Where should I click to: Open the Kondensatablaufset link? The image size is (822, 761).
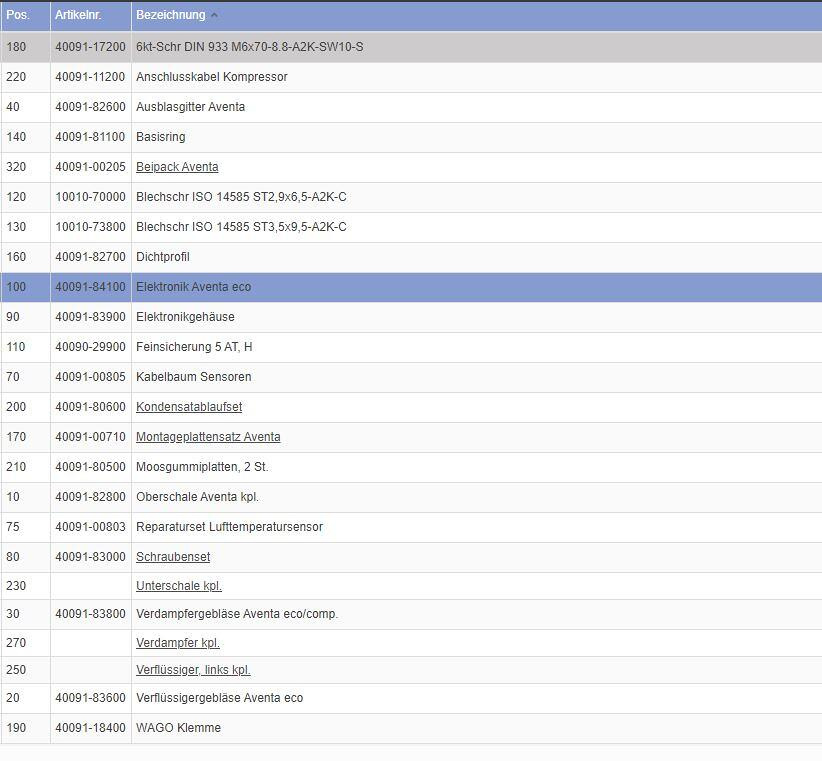(189, 407)
